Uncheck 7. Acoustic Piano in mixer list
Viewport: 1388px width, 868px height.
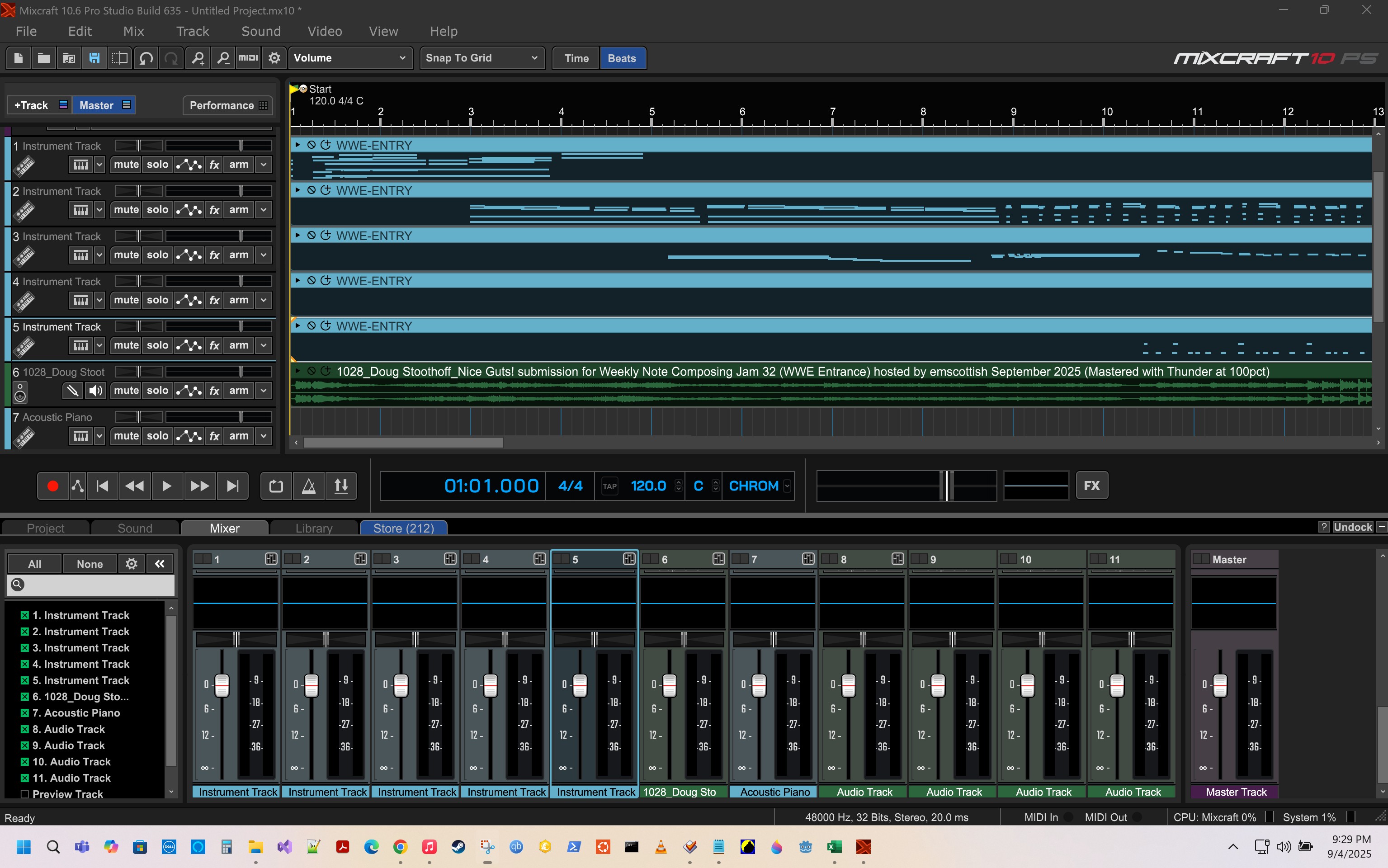[x=25, y=713]
